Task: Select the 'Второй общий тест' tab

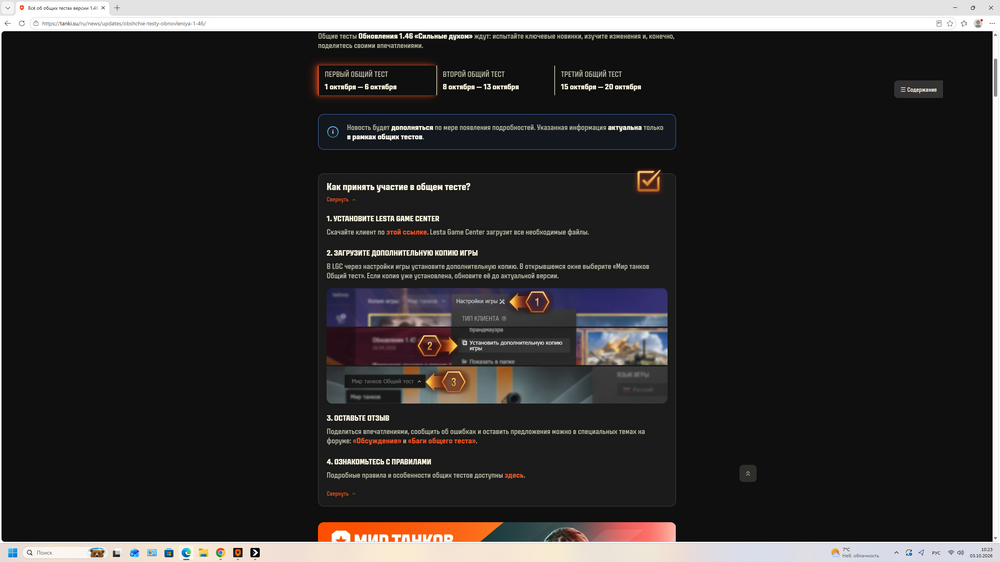Action: click(x=496, y=80)
